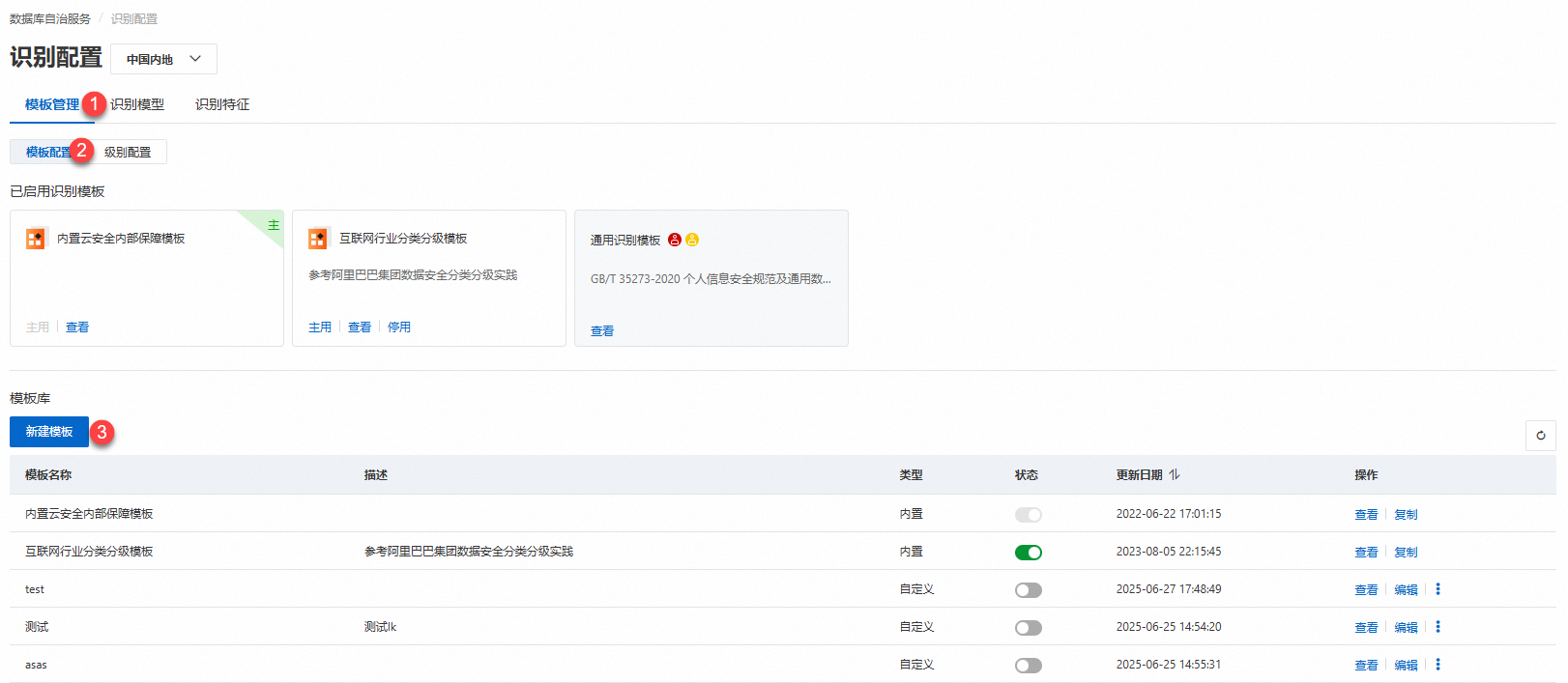Click date 2022-06-22 17:01:15
This screenshot has height=683, width=1568.
pyautogui.click(x=1169, y=514)
